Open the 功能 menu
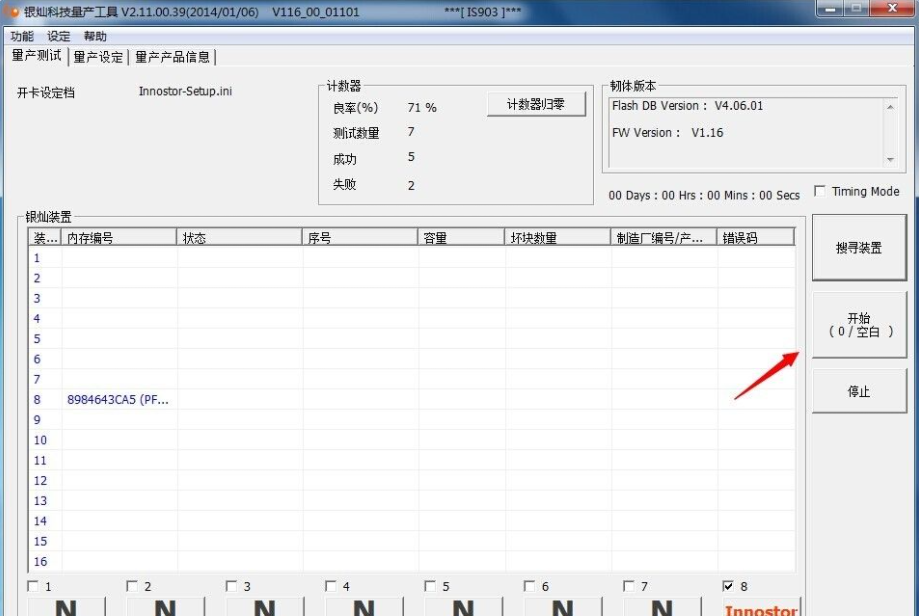 click(x=22, y=36)
